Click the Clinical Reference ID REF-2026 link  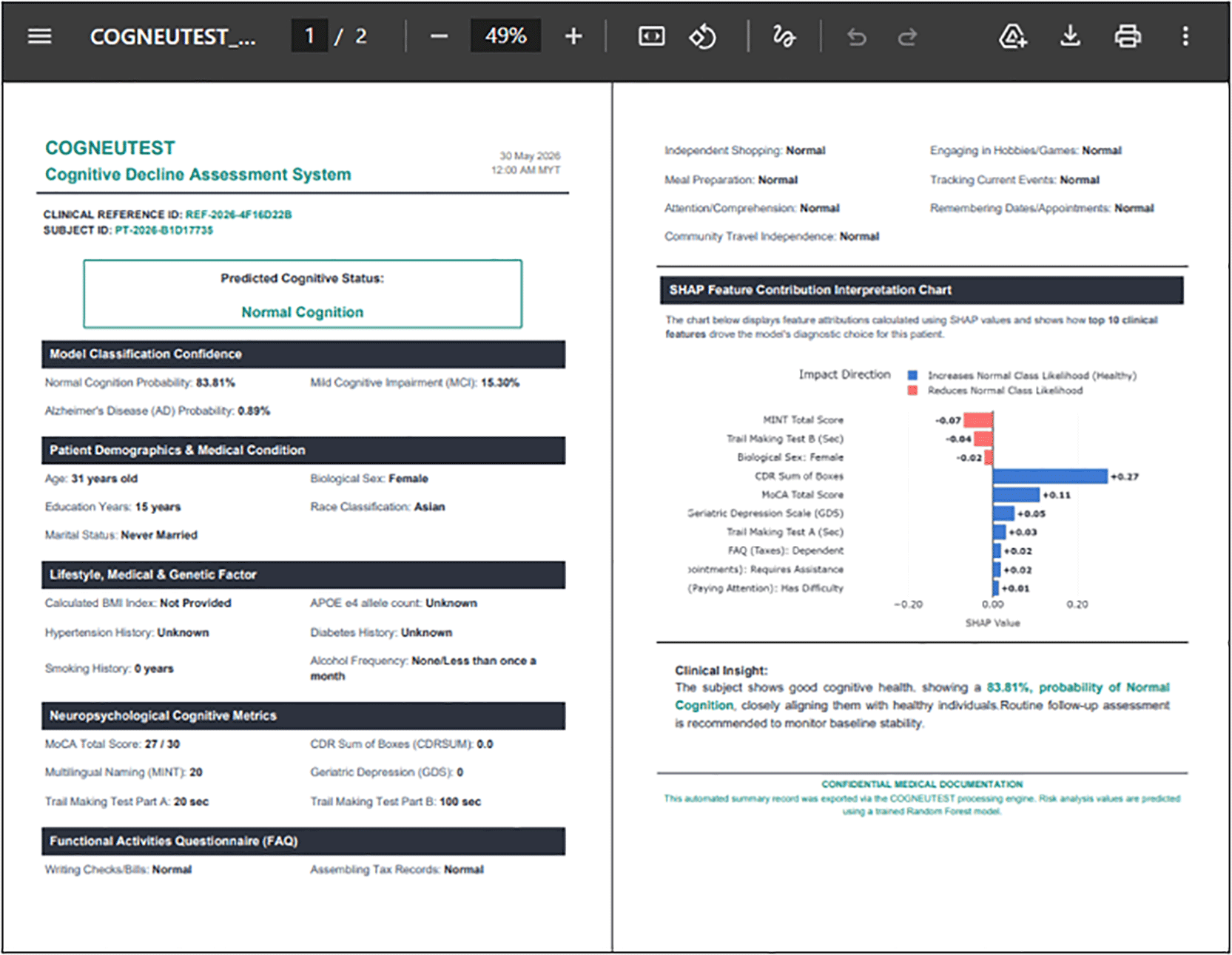pyautogui.click(x=238, y=215)
